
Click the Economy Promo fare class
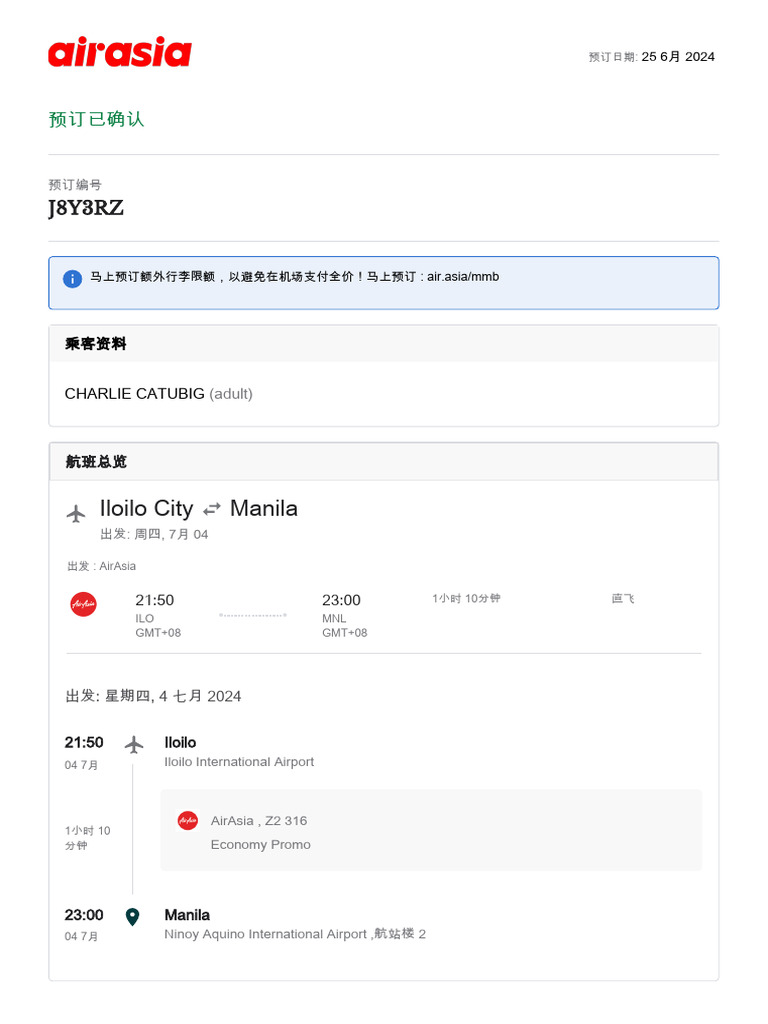click(x=261, y=845)
